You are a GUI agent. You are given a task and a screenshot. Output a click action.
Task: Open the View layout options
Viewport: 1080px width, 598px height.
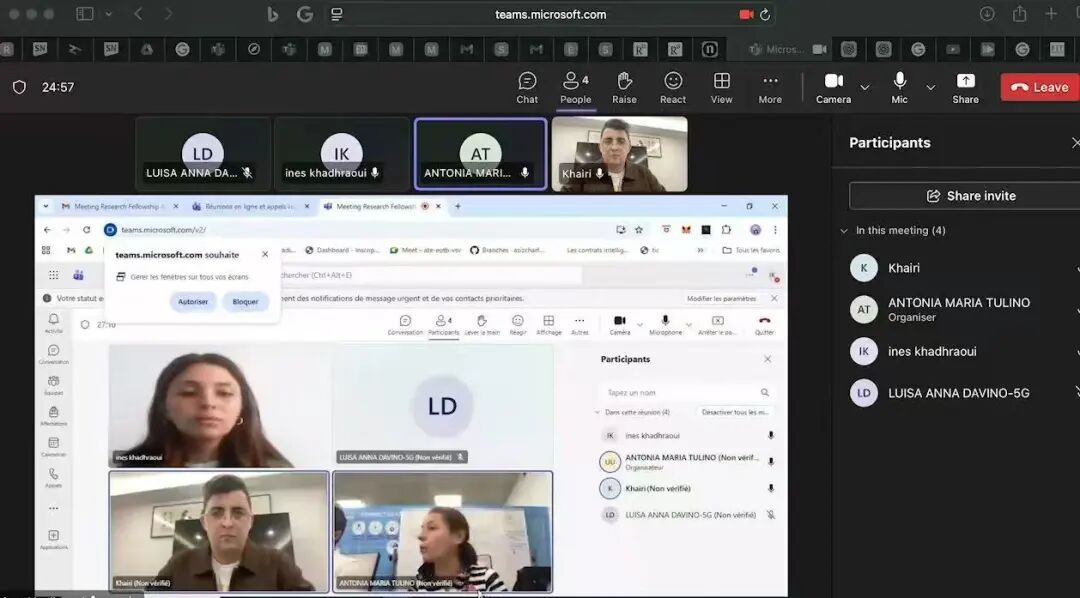(721, 87)
